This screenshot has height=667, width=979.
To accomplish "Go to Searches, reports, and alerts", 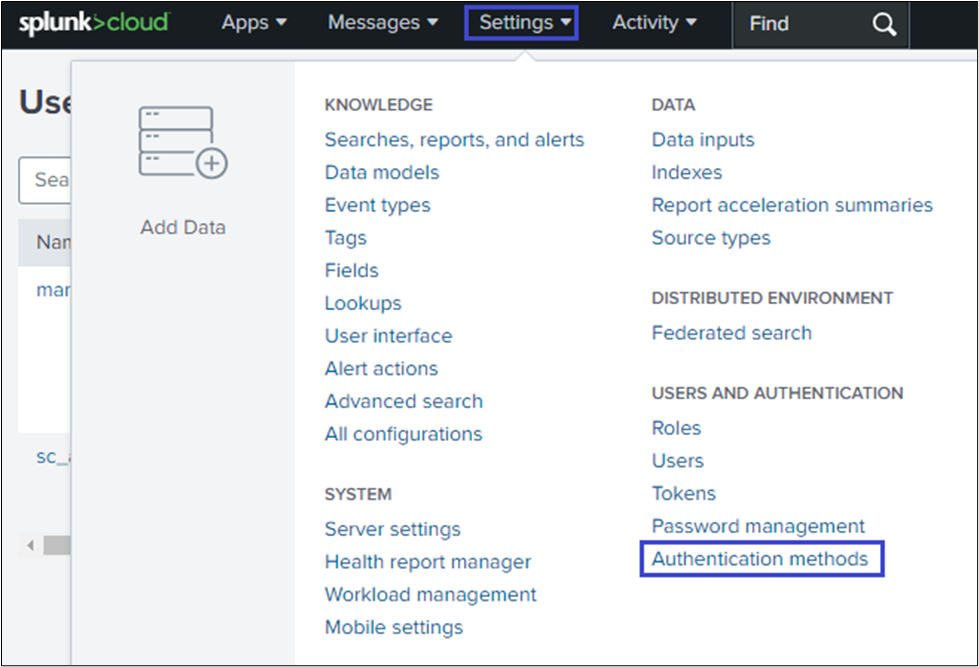I will pyautogui.click(x=454, y=140).
